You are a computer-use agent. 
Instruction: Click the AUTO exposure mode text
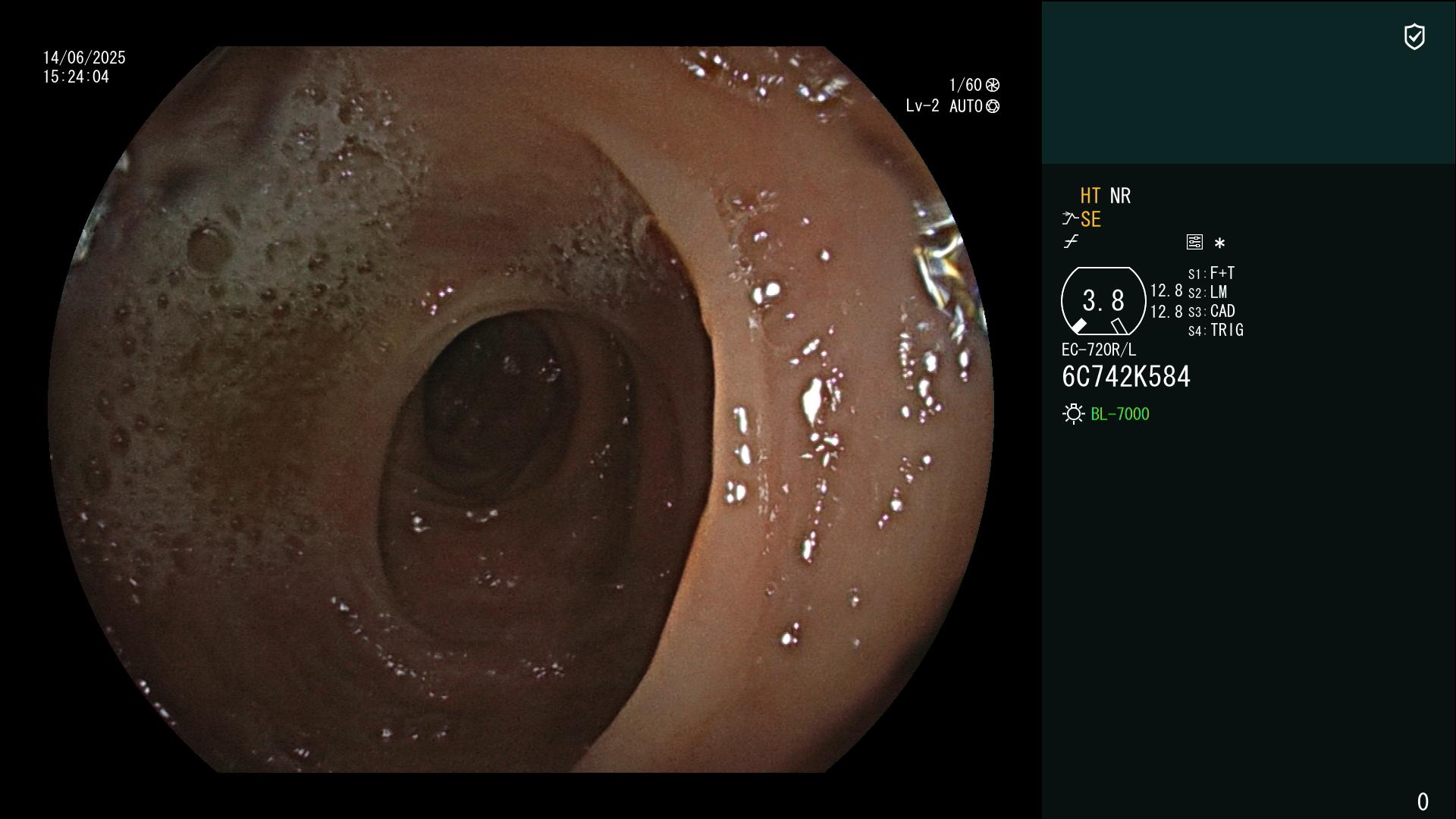(965, 106)
